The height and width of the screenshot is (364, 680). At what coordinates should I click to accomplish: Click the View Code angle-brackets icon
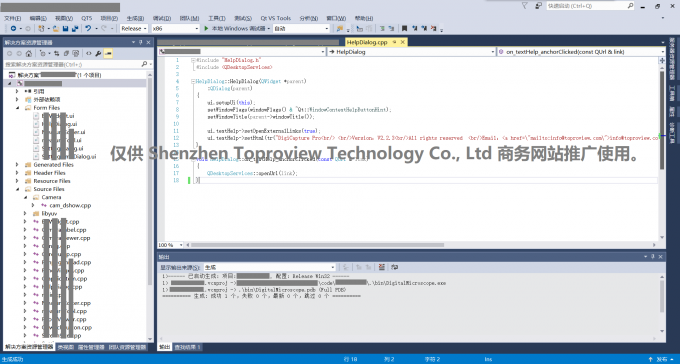coord(88,53)
